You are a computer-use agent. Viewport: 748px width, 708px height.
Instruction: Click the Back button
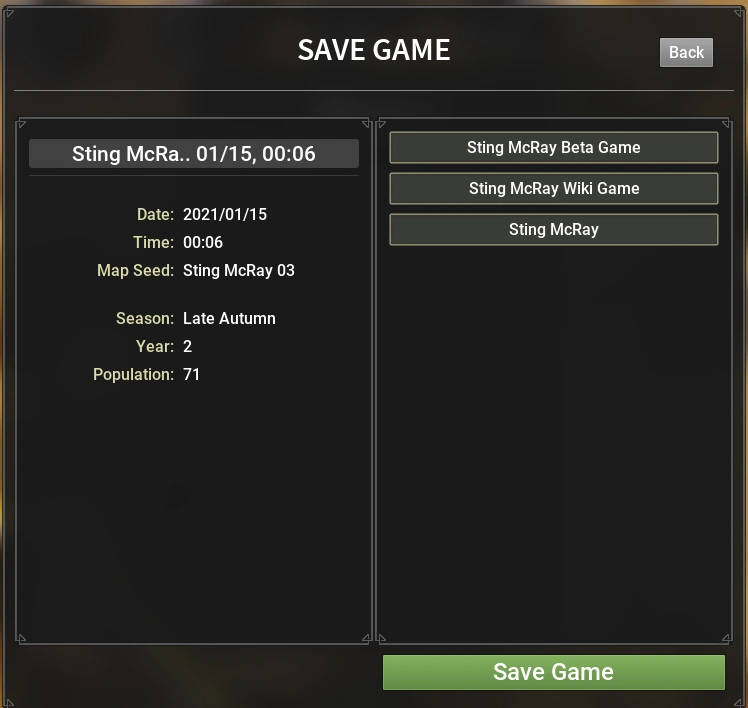coord(686,52)
